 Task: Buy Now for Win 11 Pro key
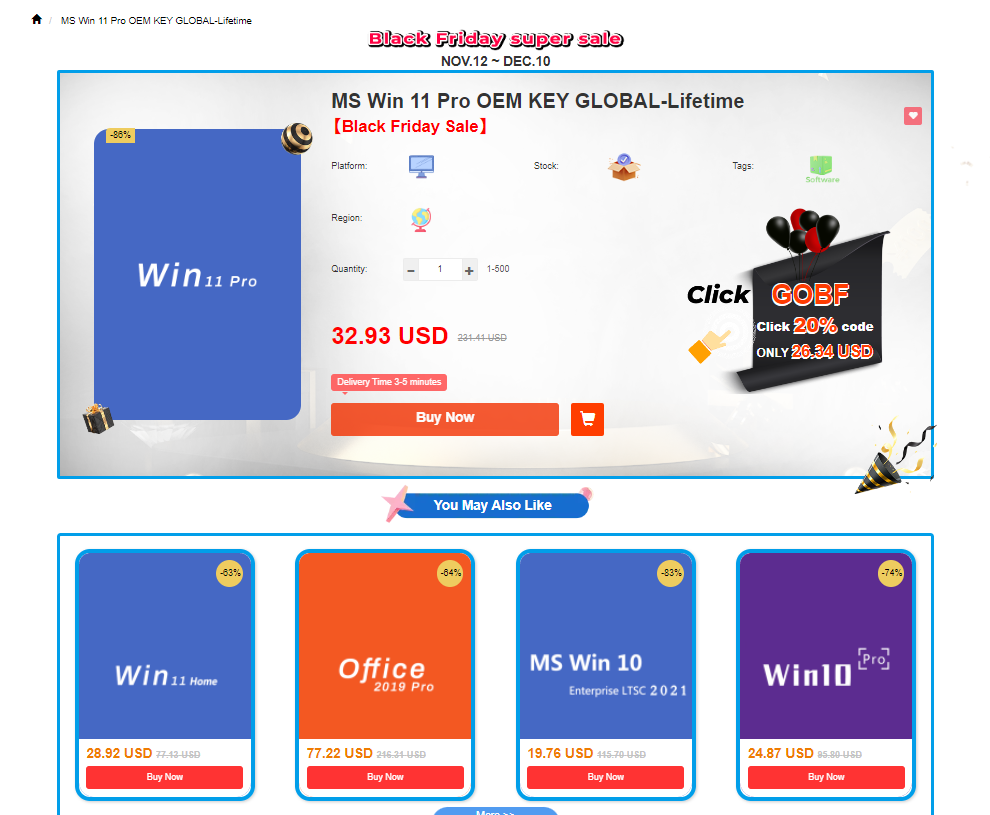coord(444,419)
